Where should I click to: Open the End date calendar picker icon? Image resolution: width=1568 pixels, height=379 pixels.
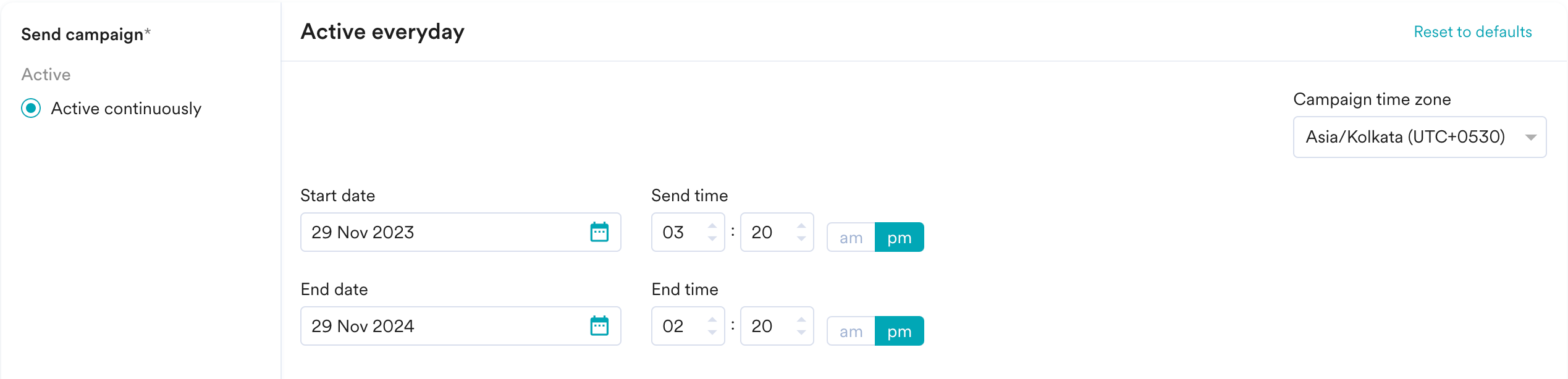pos(599,326)
